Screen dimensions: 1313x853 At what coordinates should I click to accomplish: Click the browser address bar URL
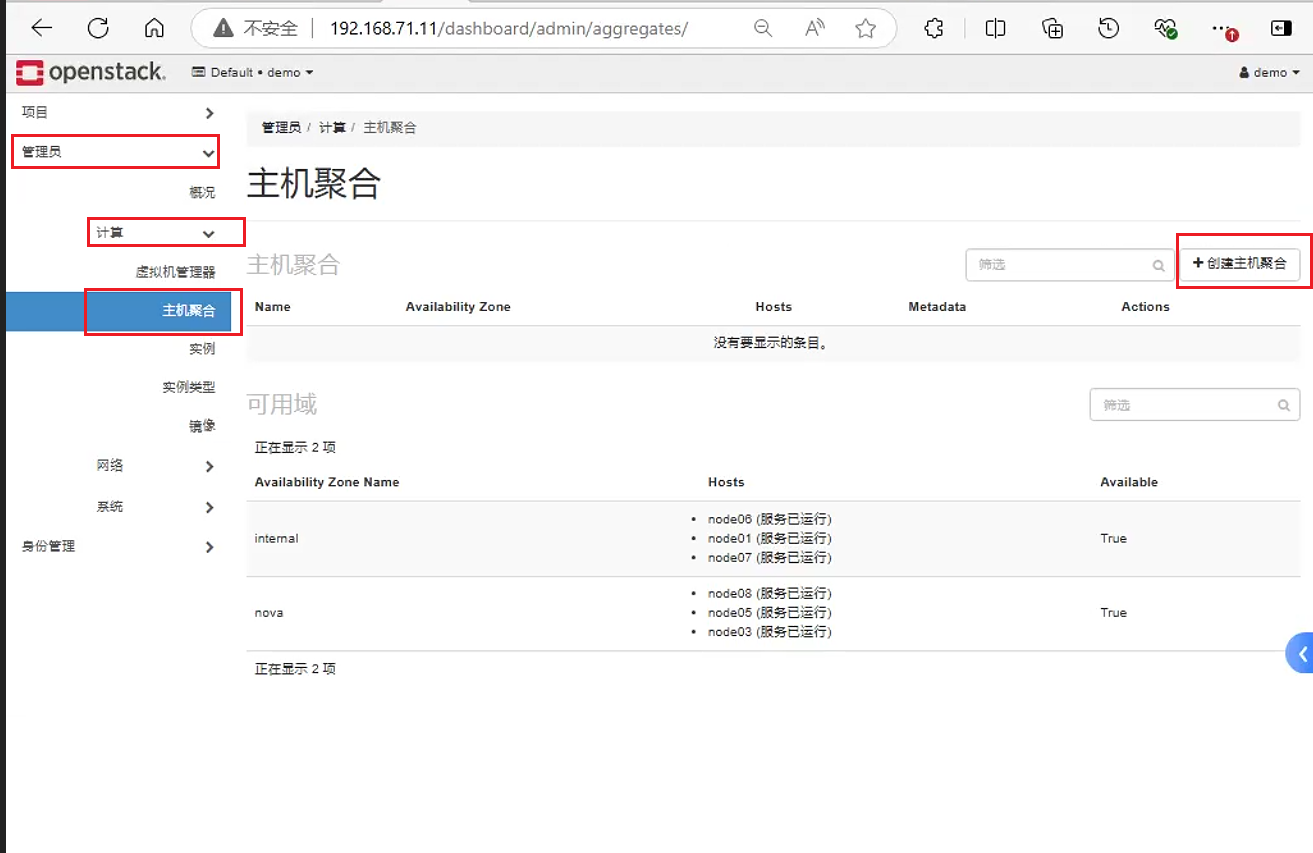tap(509, 28)
